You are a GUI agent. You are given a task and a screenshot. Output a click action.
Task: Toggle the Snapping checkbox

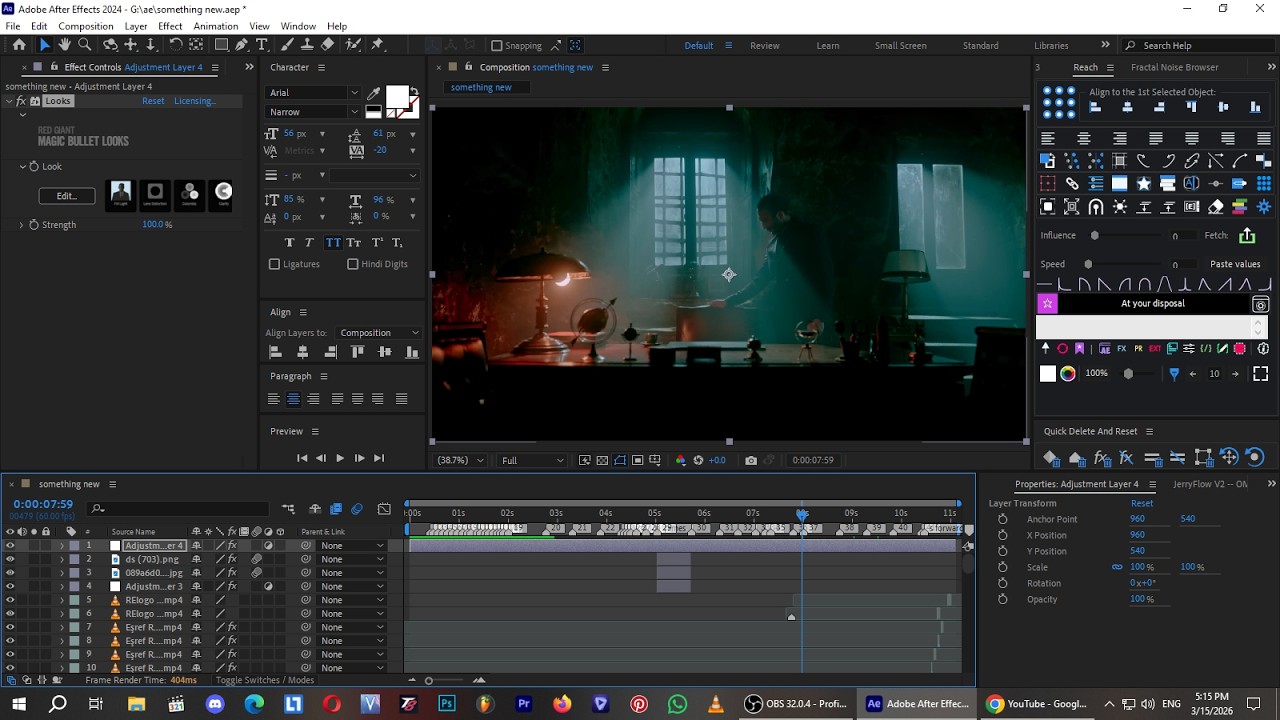tap(497, 45)
